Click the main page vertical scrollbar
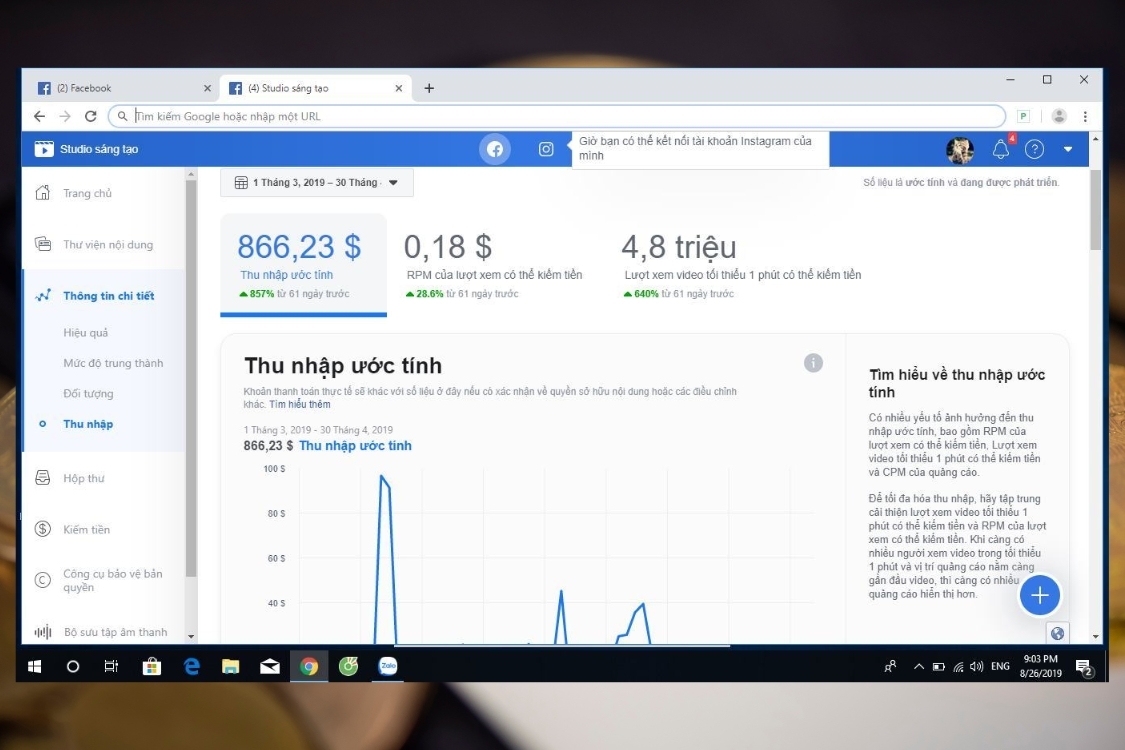The width and height of the screenshot is (1125, 750). tap(1095, 210)
